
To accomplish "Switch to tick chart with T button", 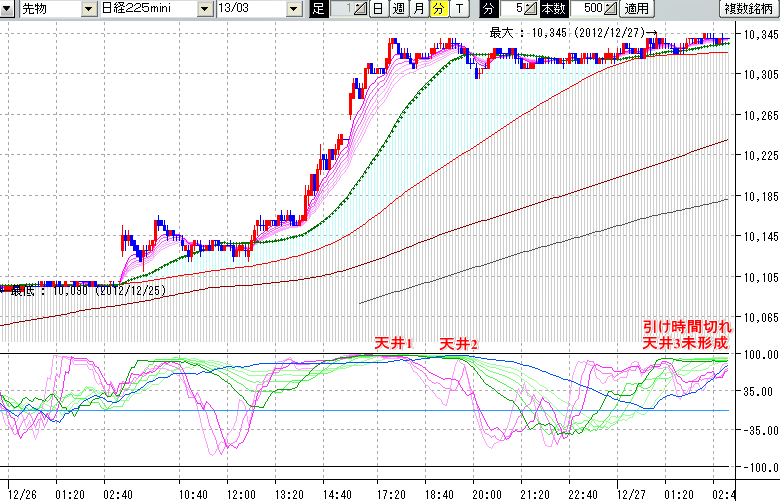I will click(x=459, y=9).
